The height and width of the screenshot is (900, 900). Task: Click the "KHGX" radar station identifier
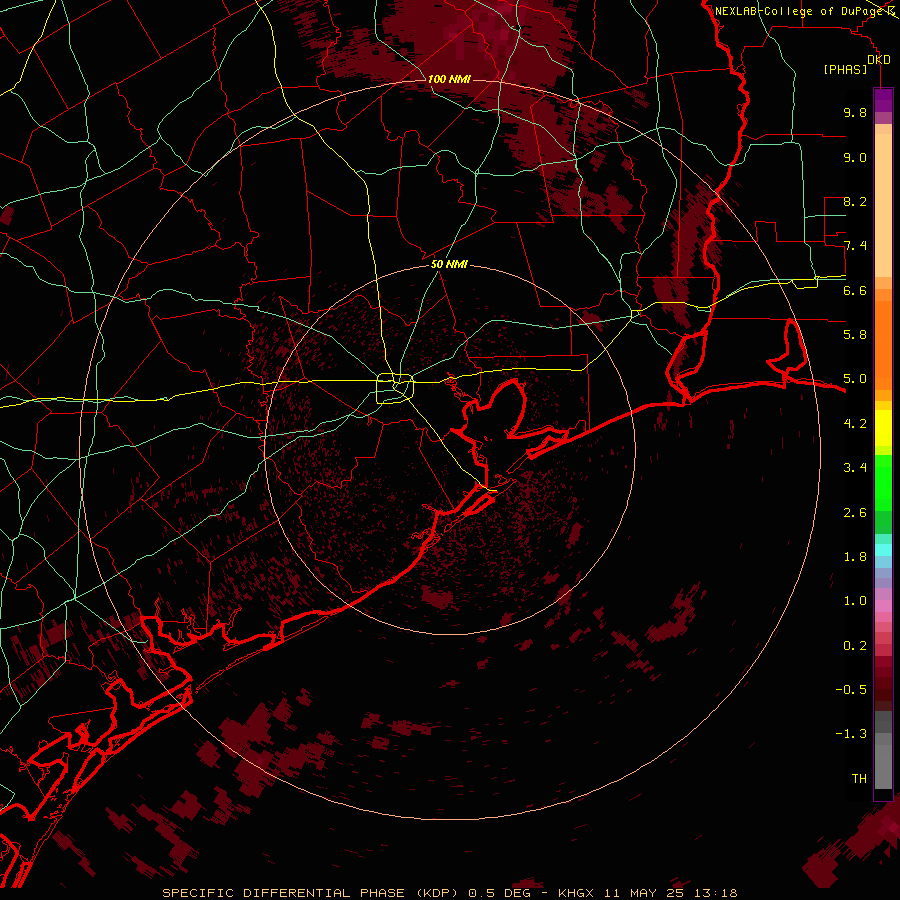coord(577,893)
